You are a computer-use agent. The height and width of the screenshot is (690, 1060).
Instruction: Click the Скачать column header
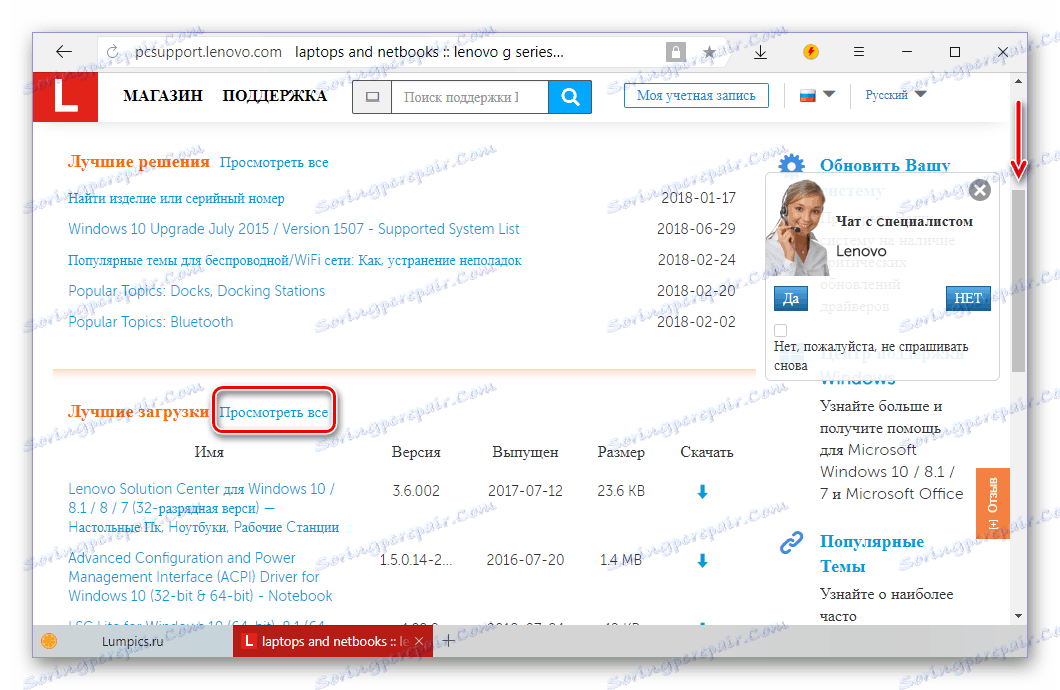coord(706,453)
